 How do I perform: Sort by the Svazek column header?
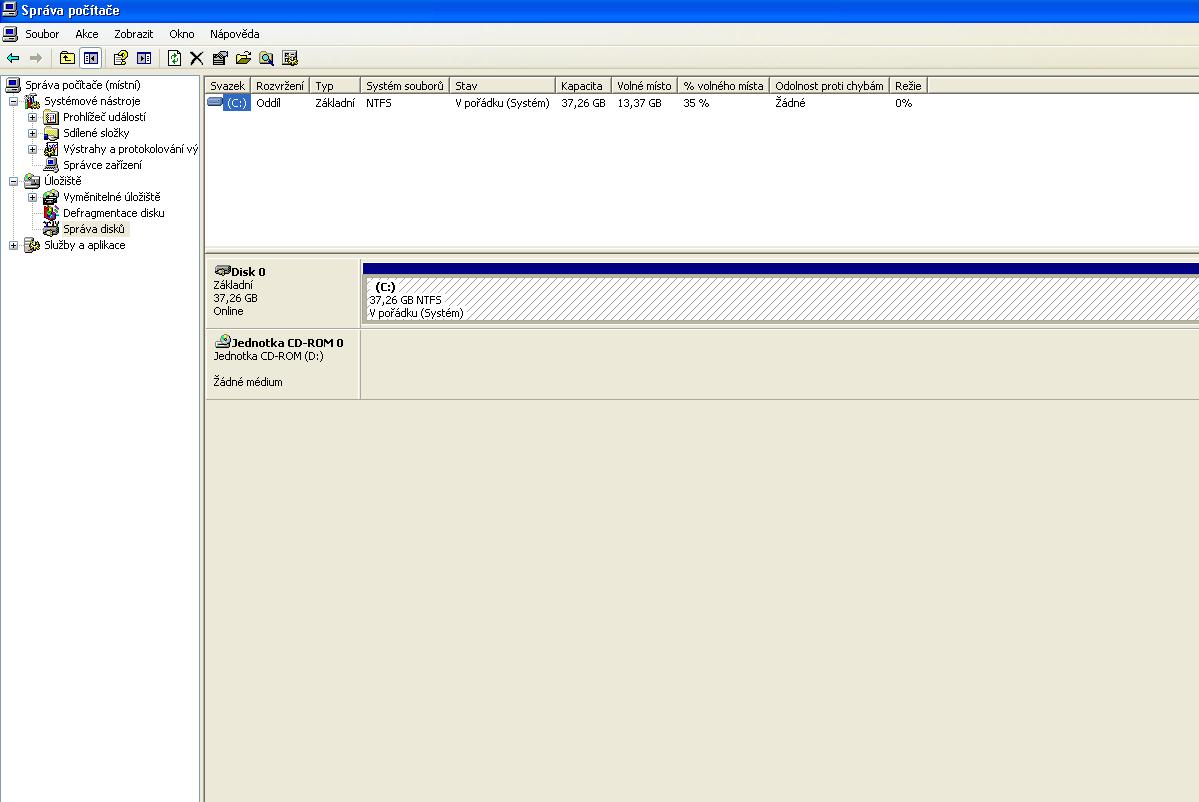click(x=228, y=86)
